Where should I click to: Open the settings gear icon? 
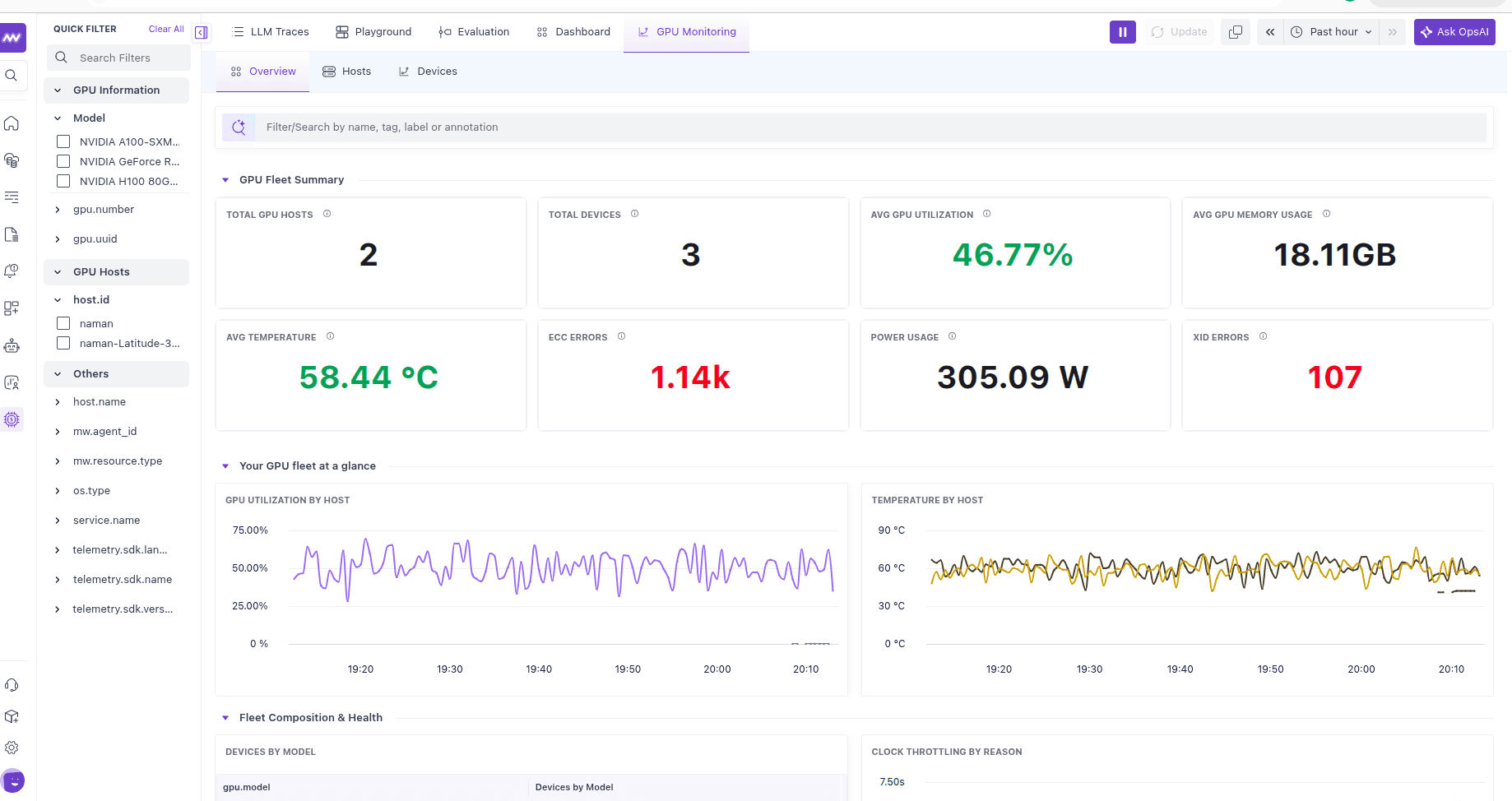(x=12, y=748)
